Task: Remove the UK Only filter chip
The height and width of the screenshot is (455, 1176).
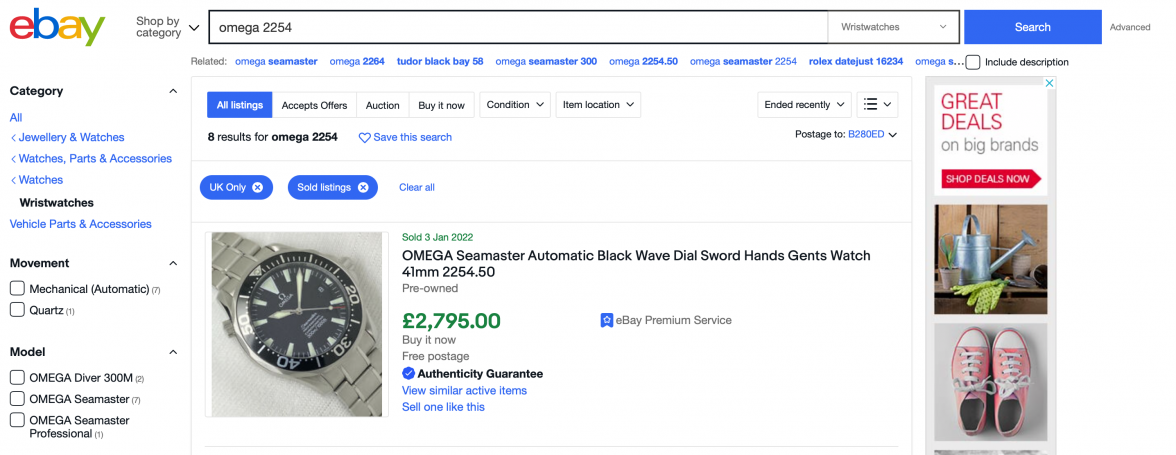Action: coord(257,187)
